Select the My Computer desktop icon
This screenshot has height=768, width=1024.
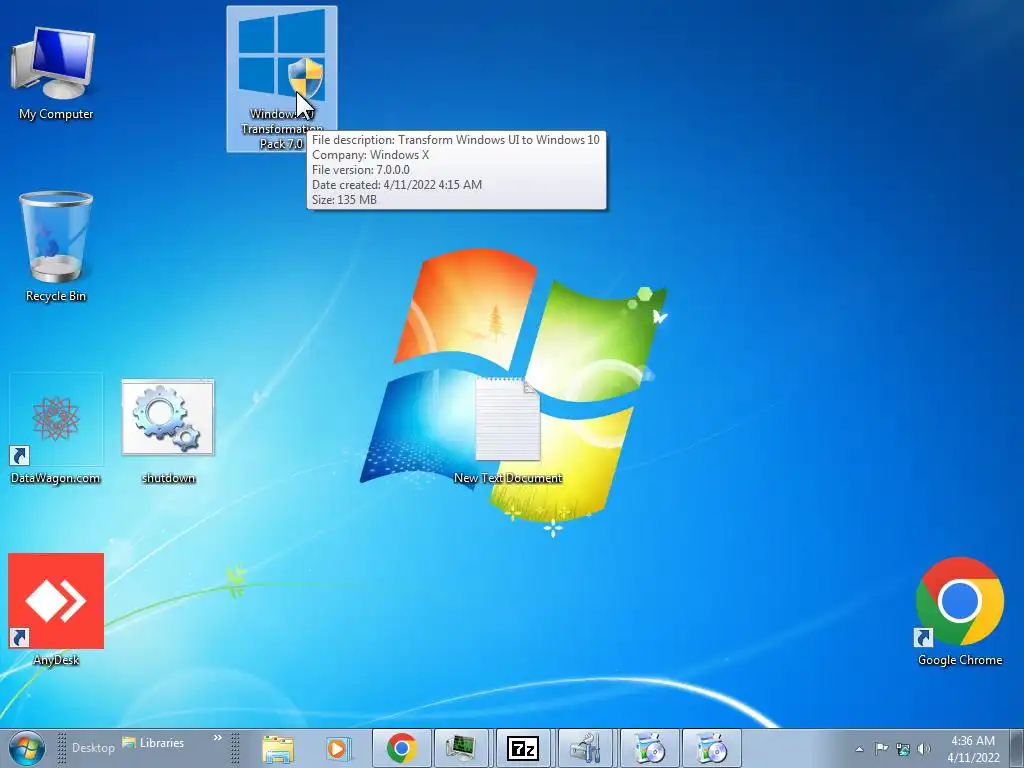[x=56, y=73]
